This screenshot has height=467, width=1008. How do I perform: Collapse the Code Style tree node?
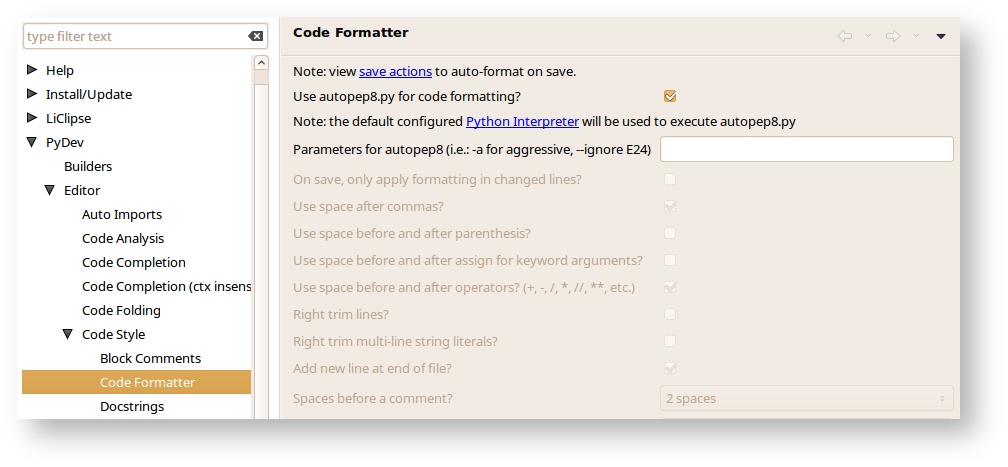68,335
